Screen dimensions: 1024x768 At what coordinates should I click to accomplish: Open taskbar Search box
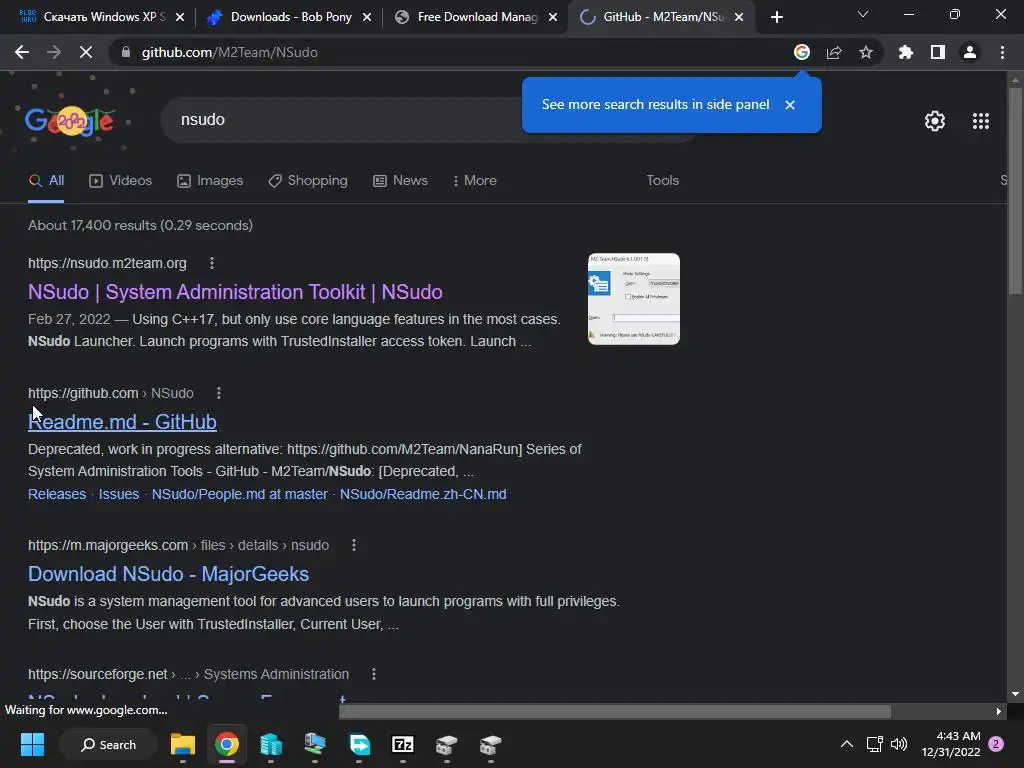(108, 744)
